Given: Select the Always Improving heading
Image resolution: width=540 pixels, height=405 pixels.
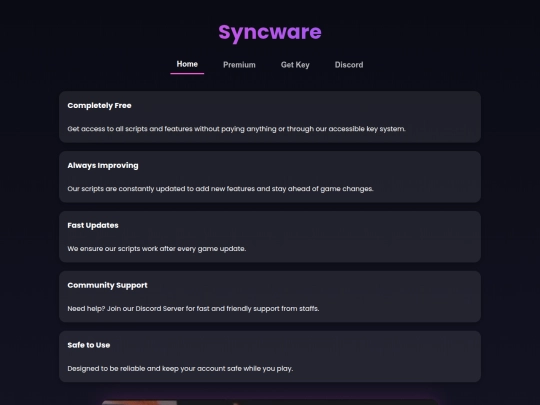Looking at the screenshot, I should [x=103, y=166].
